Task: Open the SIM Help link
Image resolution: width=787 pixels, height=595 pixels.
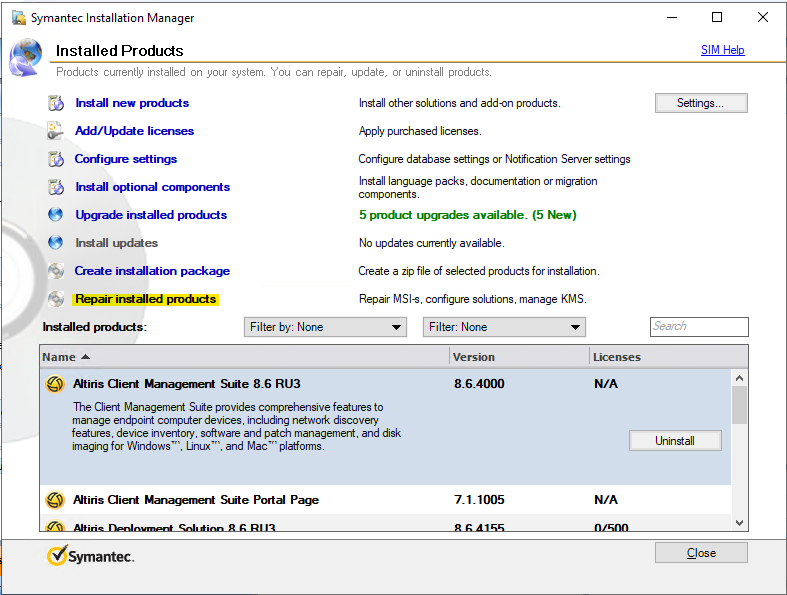Action: coord(722,50)
